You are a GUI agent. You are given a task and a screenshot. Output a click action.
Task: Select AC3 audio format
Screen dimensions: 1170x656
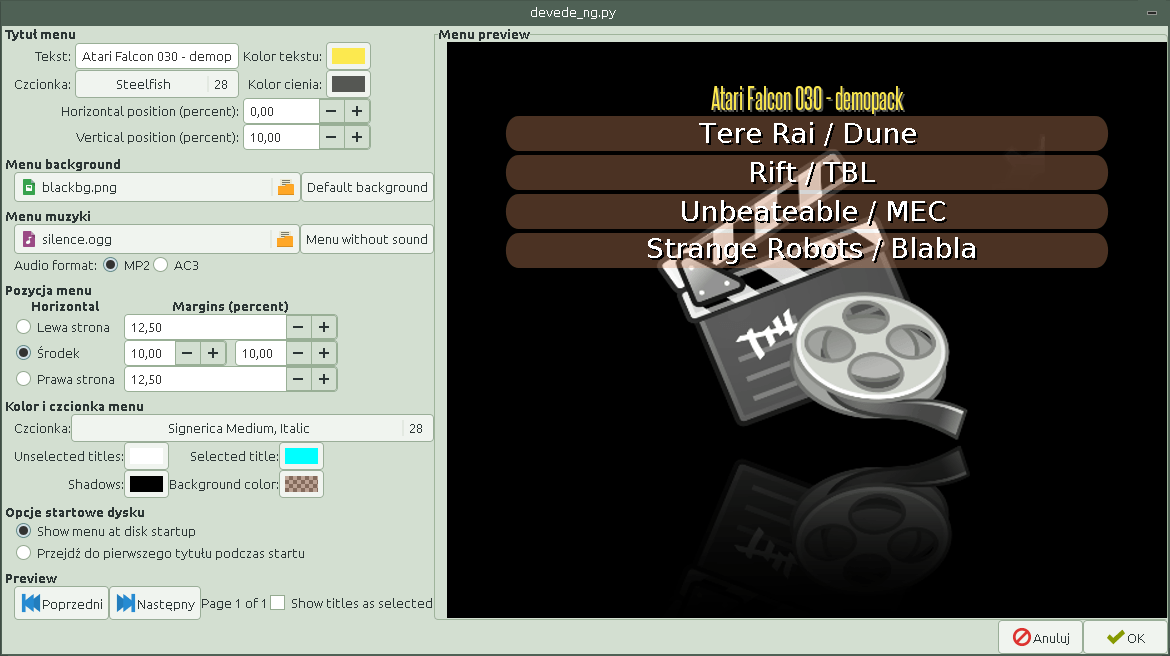click(160, 265)
